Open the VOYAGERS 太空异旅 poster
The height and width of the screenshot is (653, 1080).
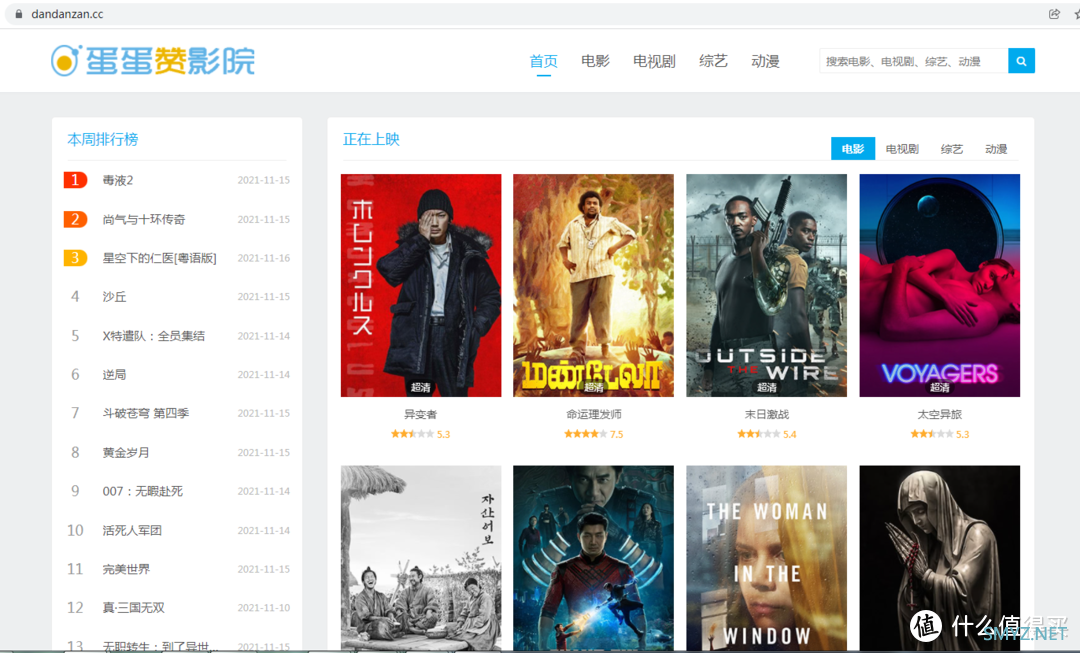[x=939, y=285]
